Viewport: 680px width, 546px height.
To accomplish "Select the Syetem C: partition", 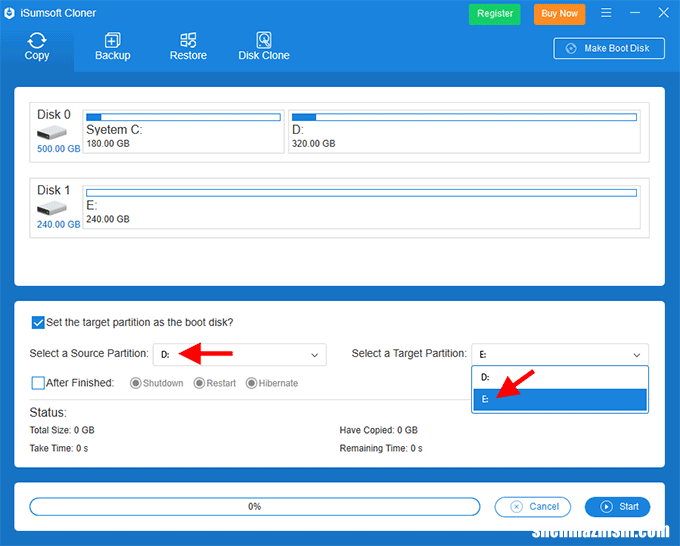I will (183, 131).
